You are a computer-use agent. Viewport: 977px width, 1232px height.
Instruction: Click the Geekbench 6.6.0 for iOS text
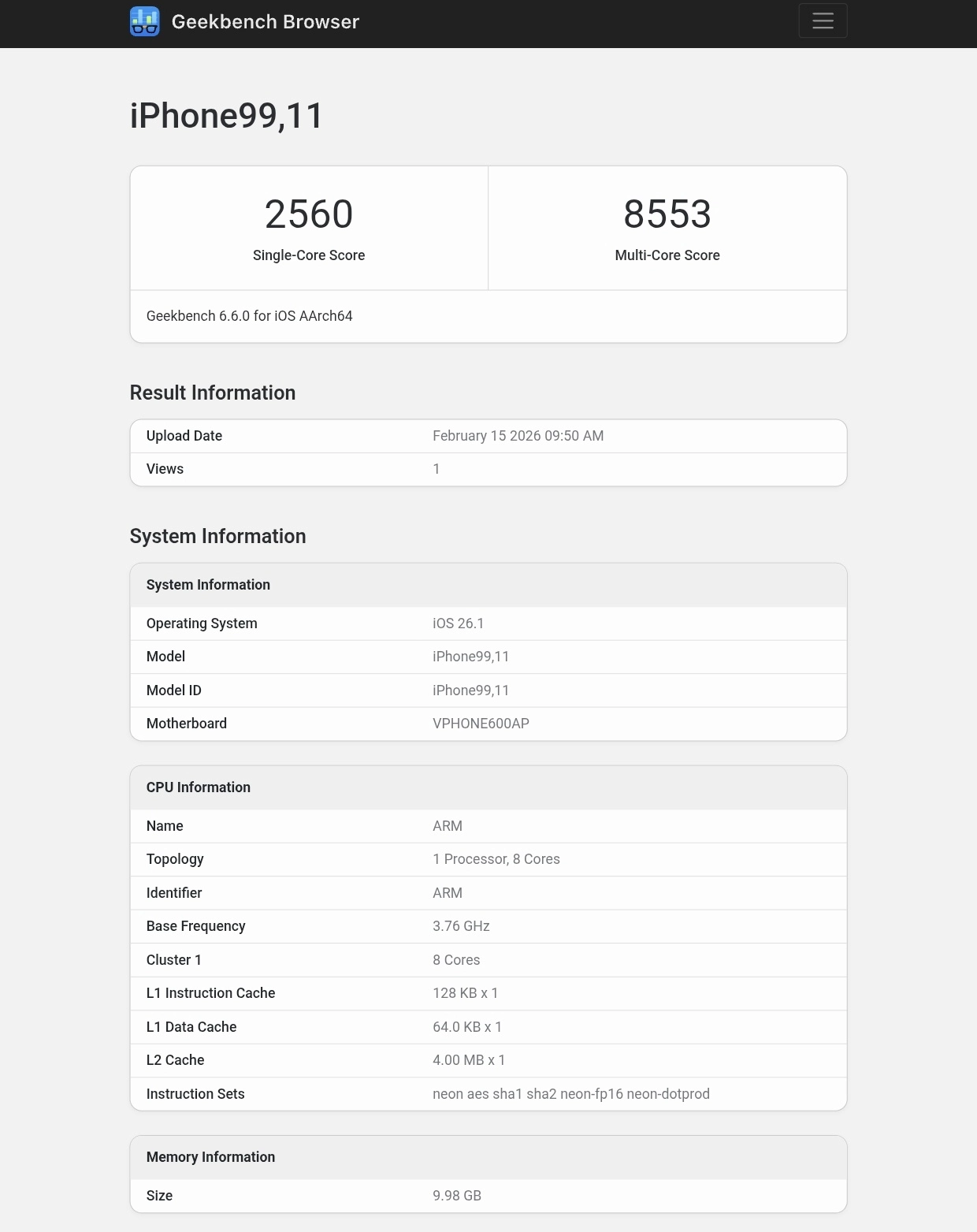(250, 316)
